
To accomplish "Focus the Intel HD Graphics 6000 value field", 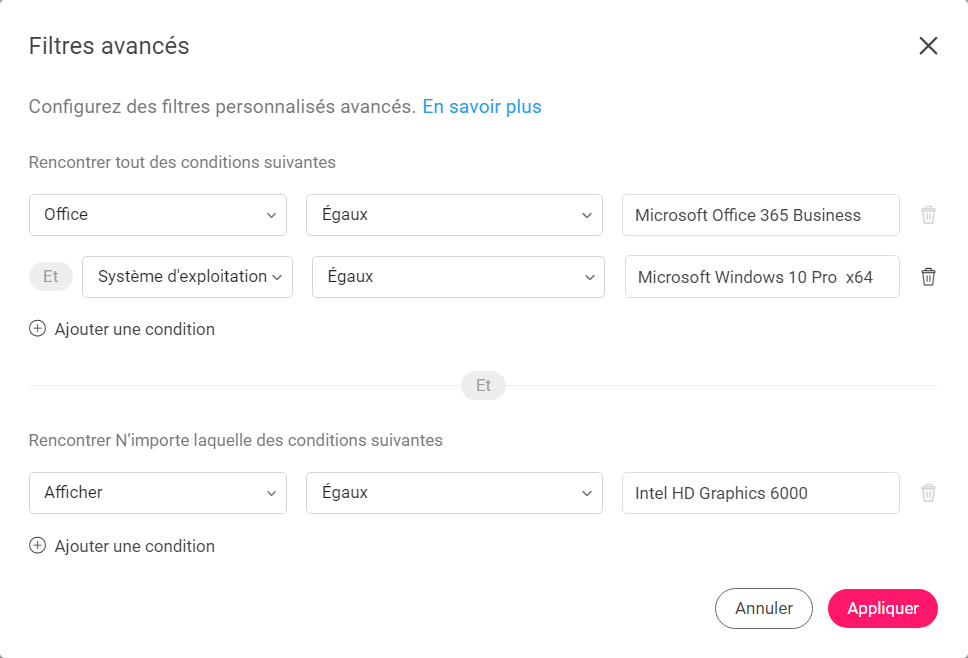I will click(x=761, y=493).
